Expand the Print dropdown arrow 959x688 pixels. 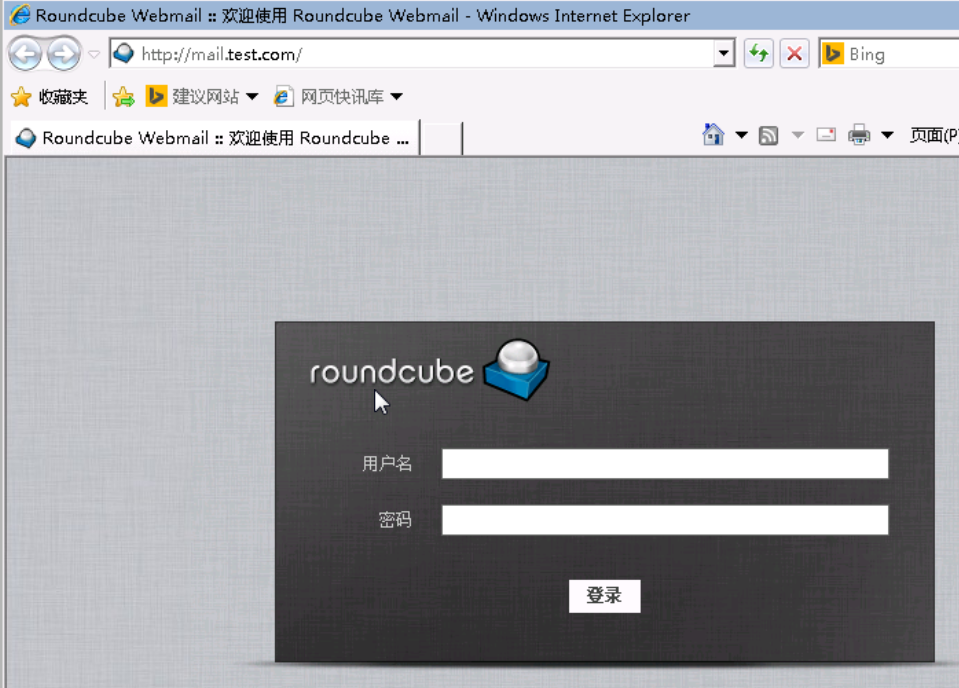pos(887,135)
